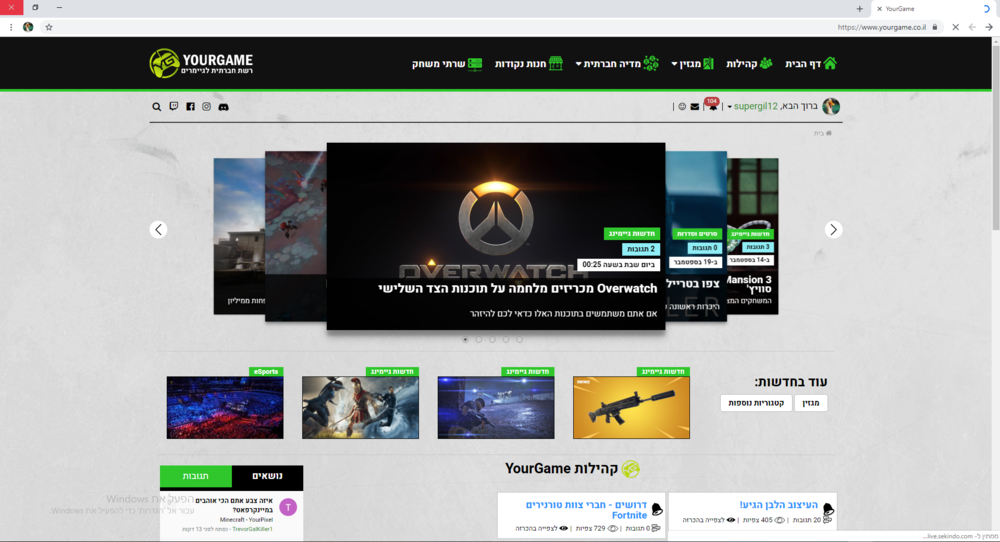
Task: Open the messages envelope icon
Action: pyautogui.click(x=695, y=107)
